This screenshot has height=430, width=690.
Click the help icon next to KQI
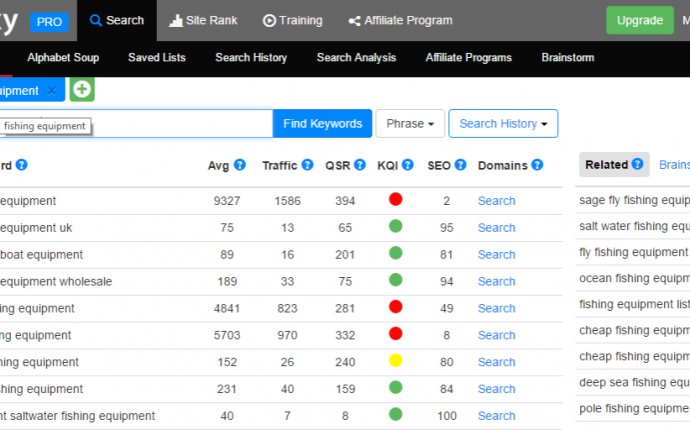407,165
